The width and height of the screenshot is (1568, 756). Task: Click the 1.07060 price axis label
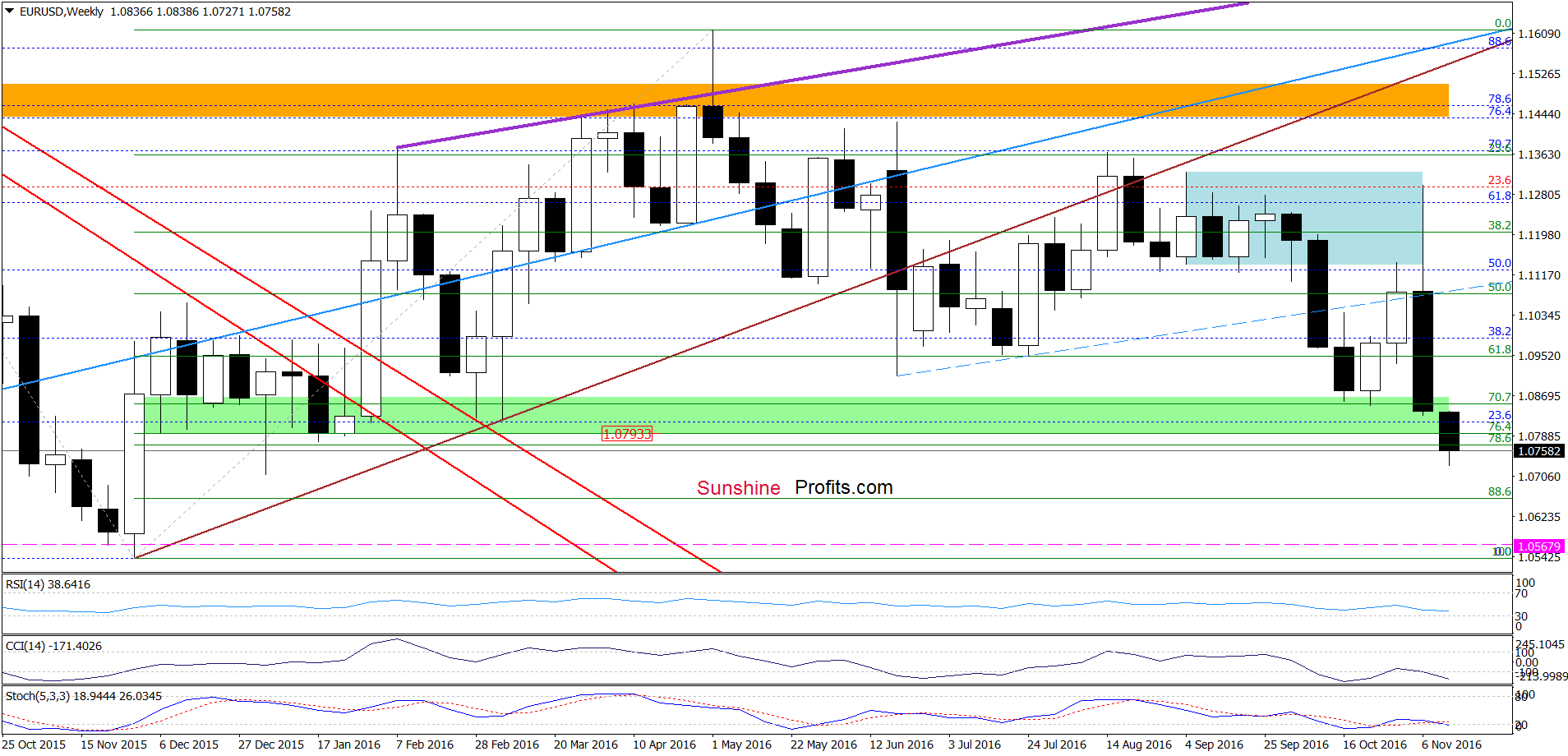[1538, 477]
